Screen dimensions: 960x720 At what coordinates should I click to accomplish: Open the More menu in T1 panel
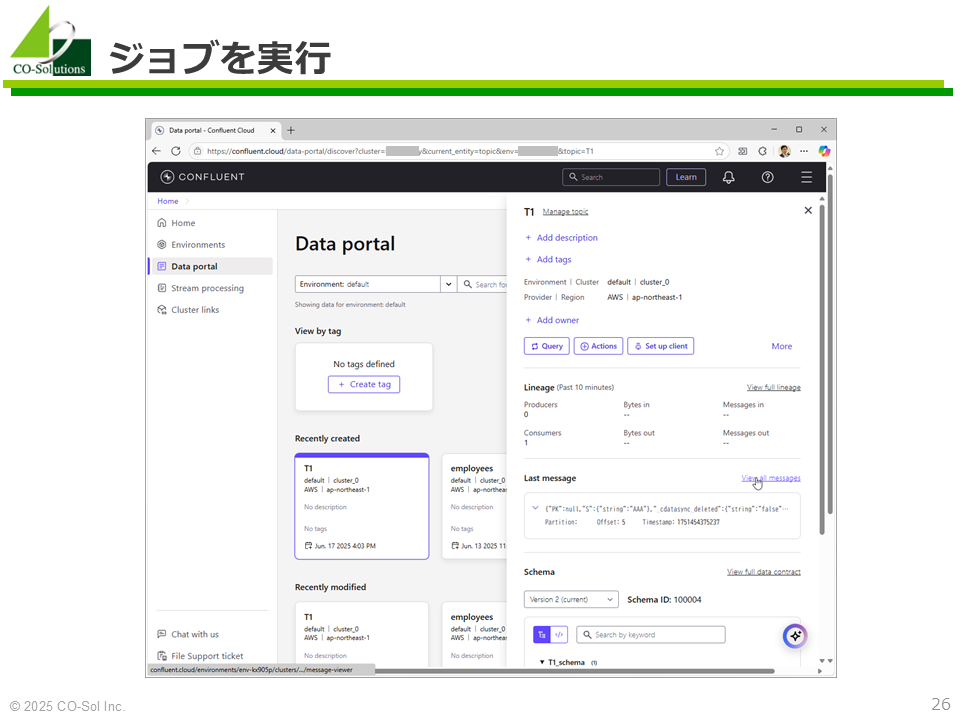point(782,347)
